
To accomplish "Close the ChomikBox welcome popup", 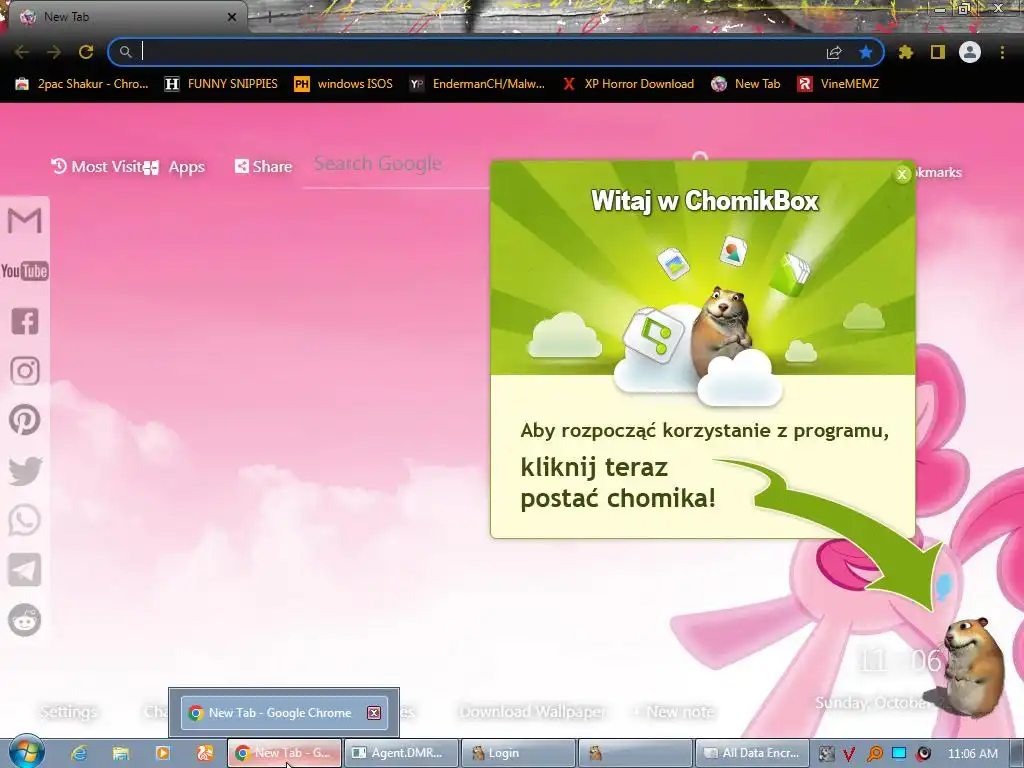I will click(902, 174).
